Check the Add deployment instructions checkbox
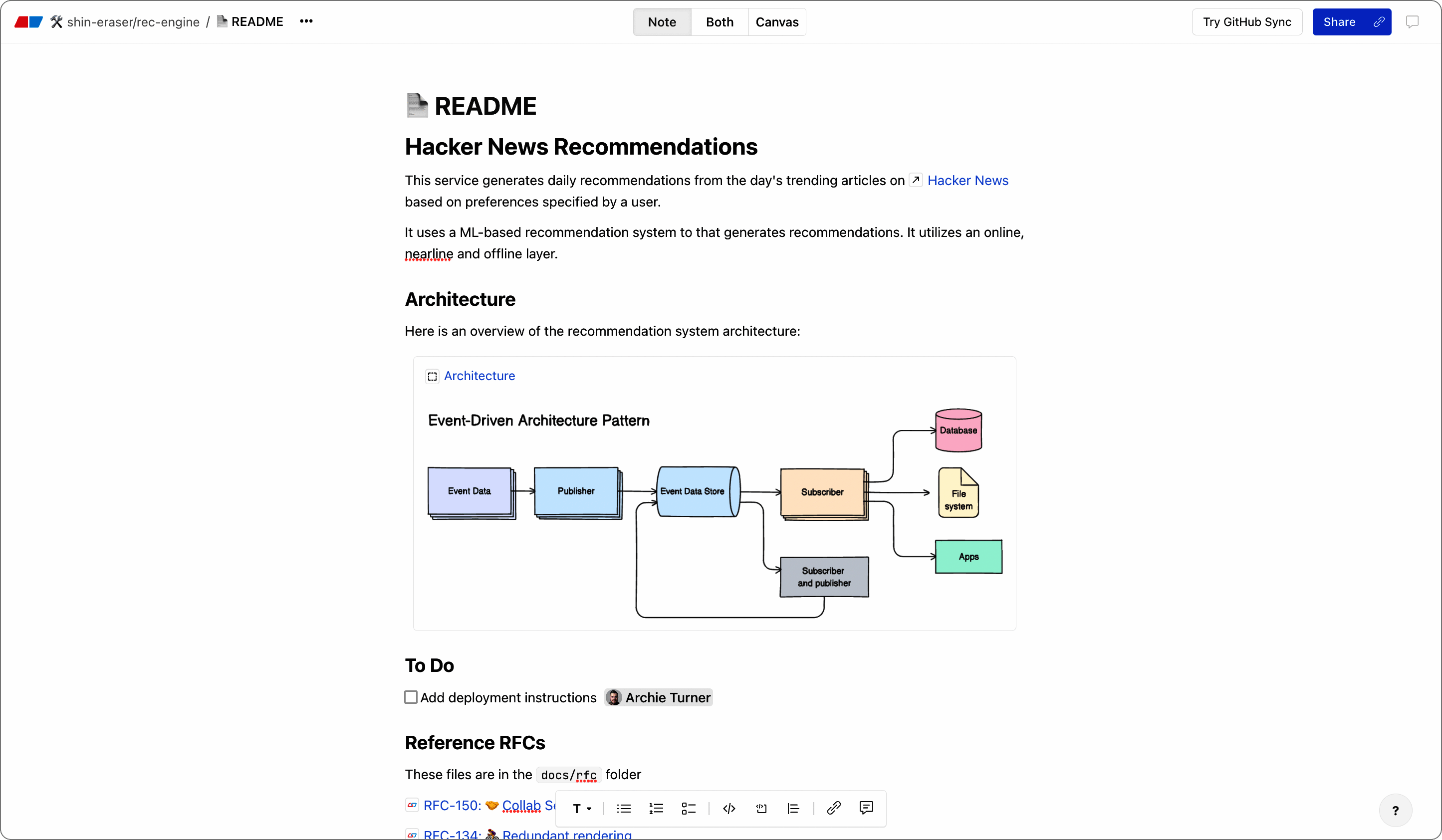The width and height of the screenshot is (1442, 840). click(411, 697)
